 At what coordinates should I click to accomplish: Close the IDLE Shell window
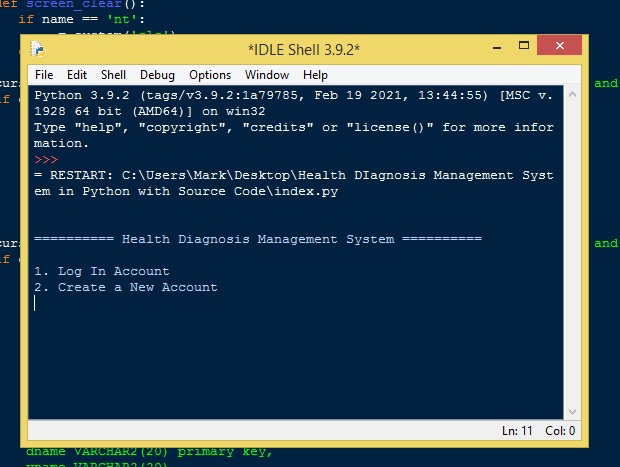pos(560,45)
